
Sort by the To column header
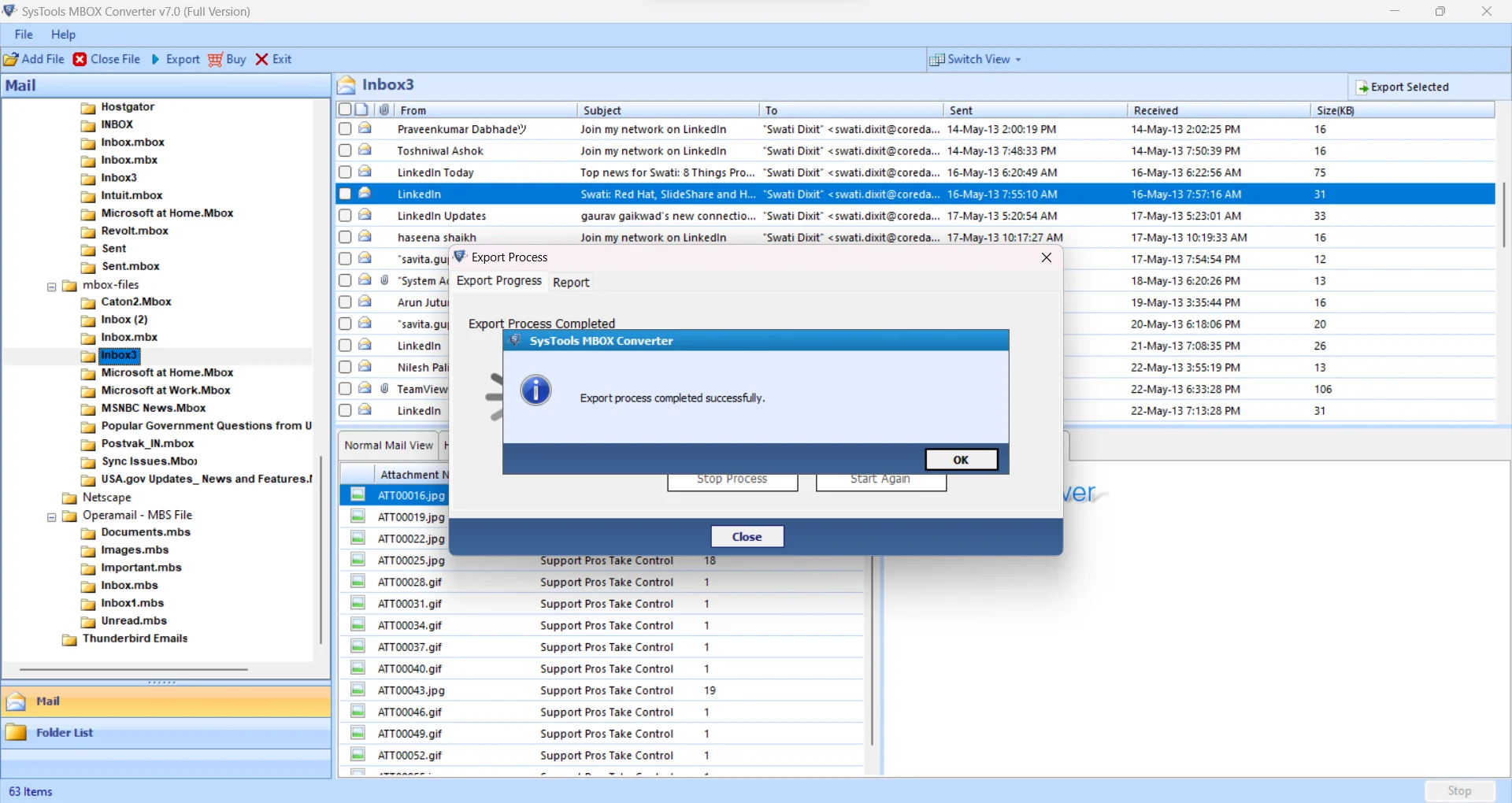pos(850,110)
